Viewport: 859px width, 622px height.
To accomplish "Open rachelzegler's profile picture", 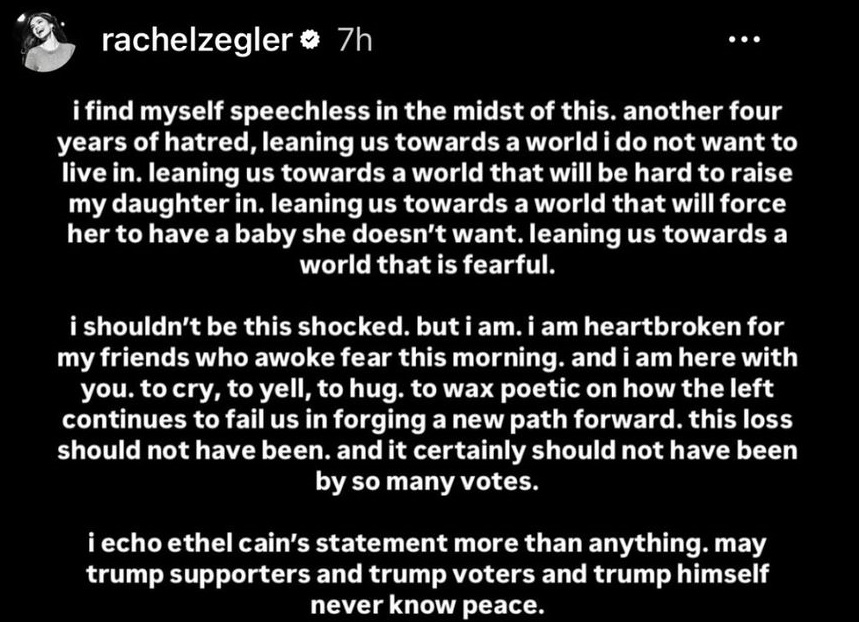I will [x=47, y=43].
